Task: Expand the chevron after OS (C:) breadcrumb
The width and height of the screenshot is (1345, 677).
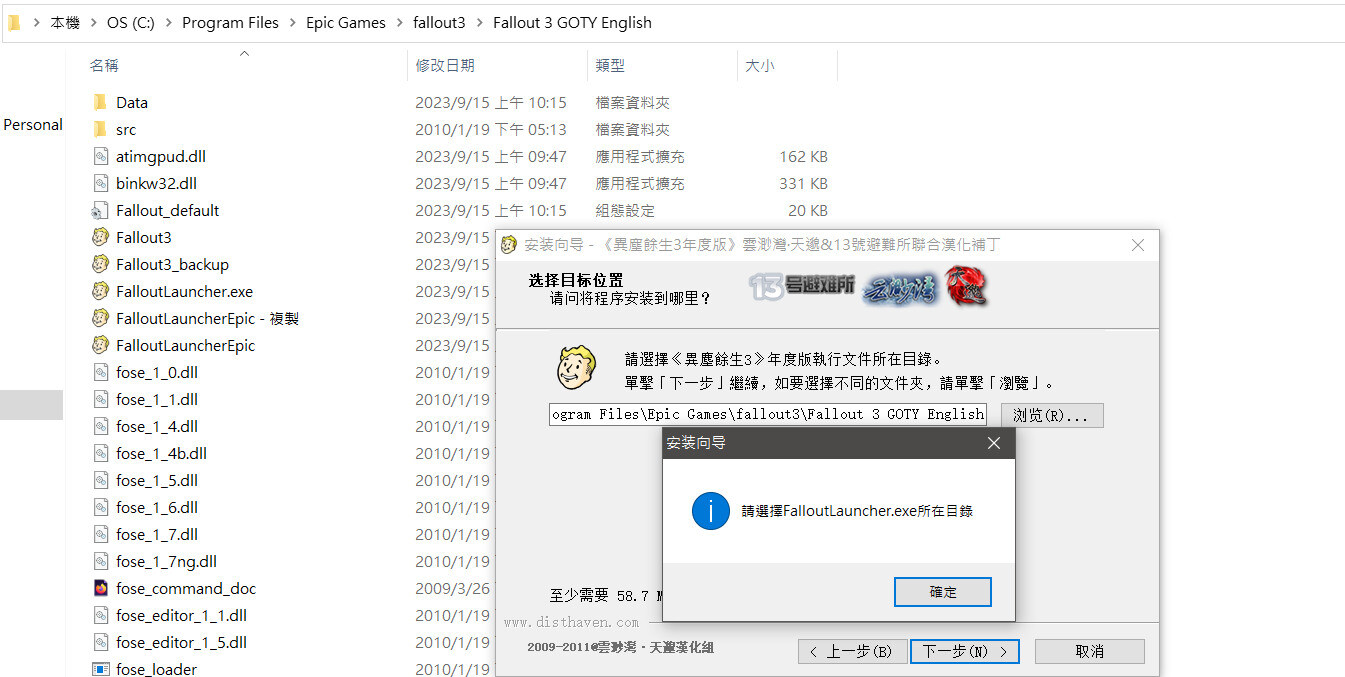Action: coord(168,22)
